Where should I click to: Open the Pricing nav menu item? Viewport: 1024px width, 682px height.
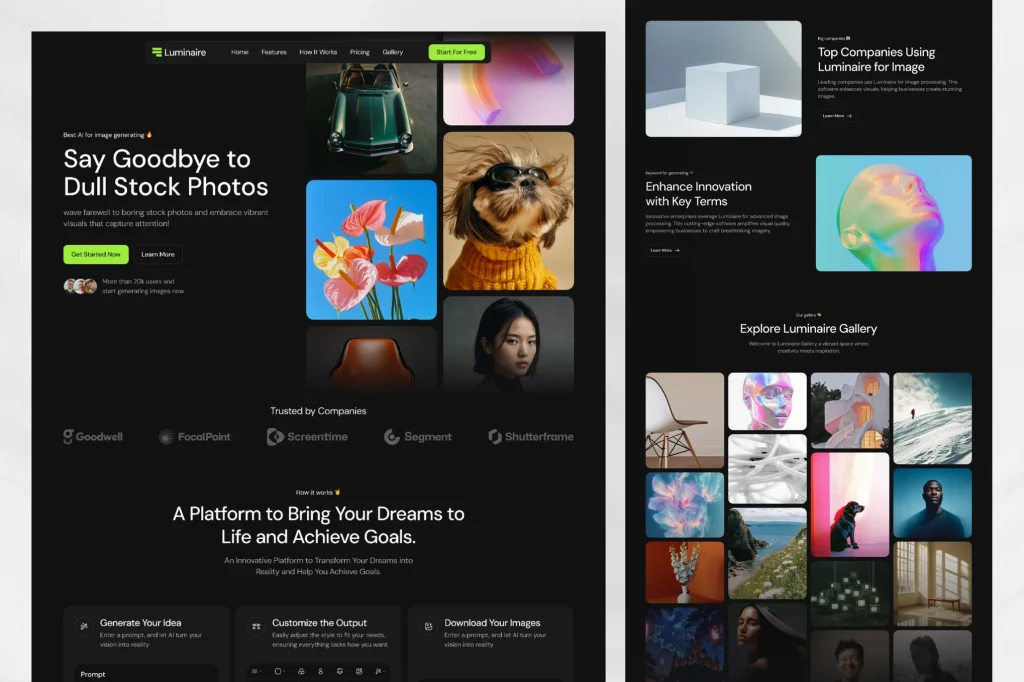coord(359,52)
